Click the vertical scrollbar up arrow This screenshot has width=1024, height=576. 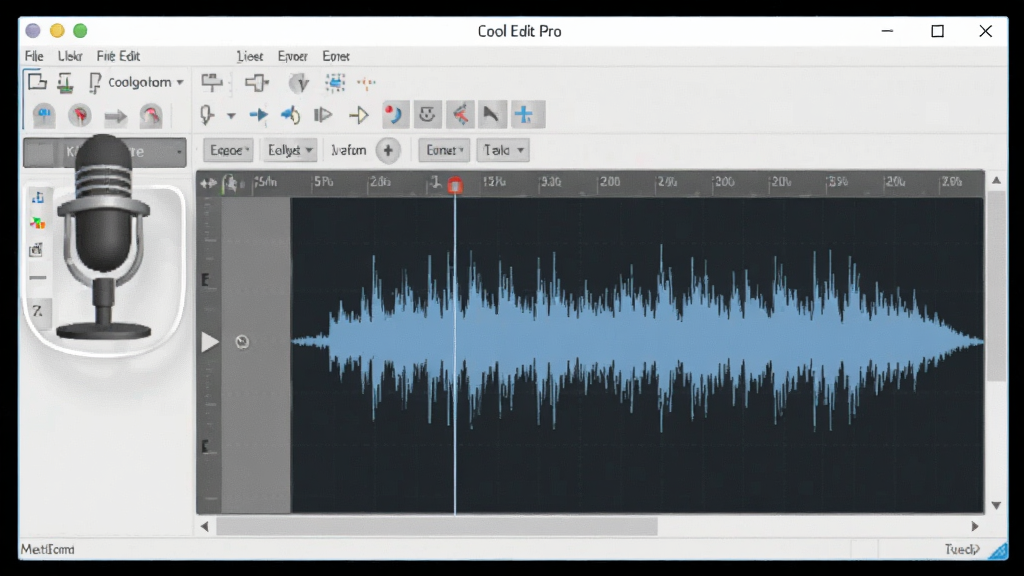pos(996,180)
